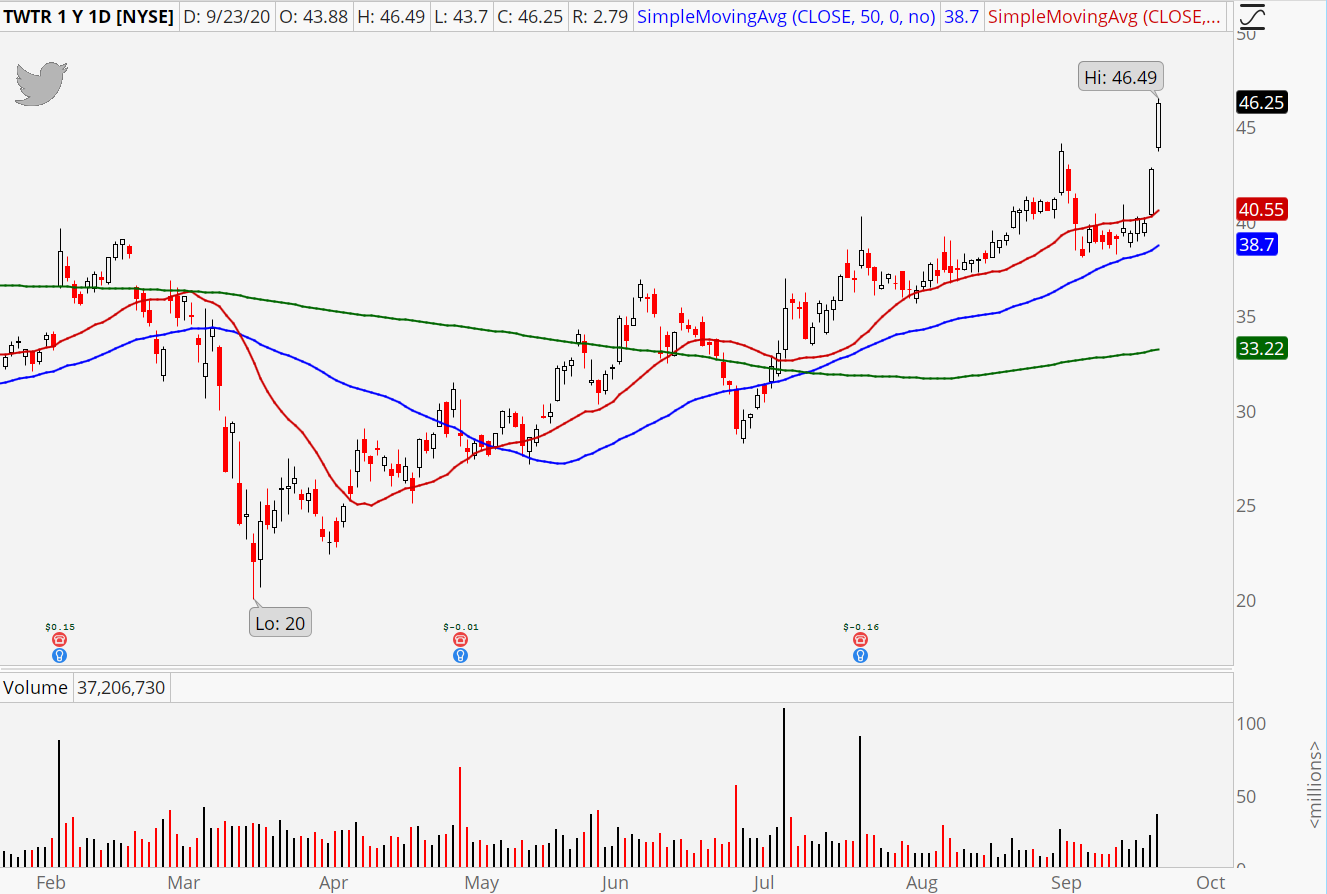Click the Mar label on the time axis
This screenshot has width=1327, height=894.
(183, 882)
